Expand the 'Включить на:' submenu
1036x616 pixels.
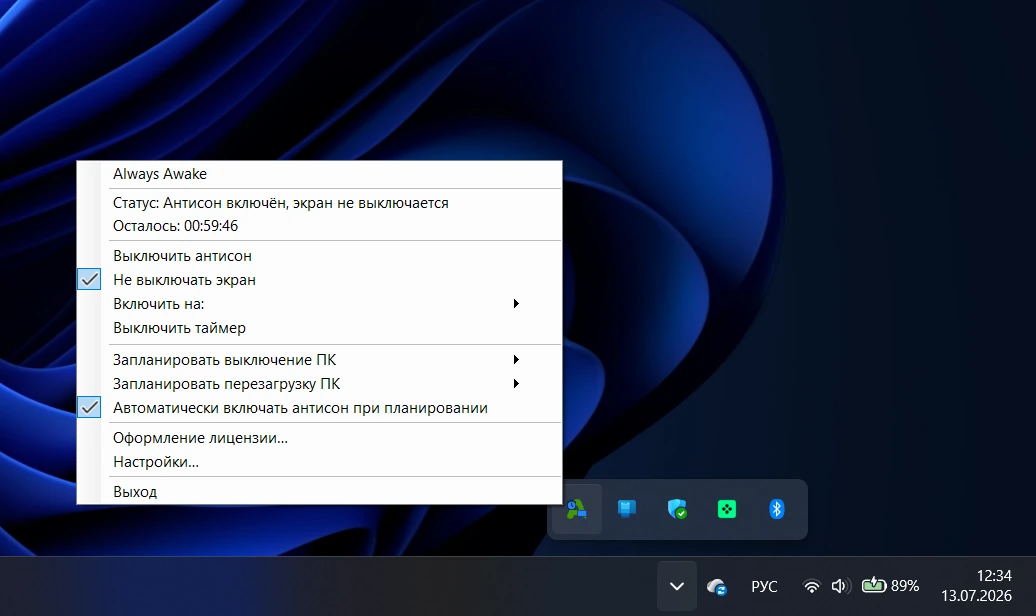(x=319, y=304)
